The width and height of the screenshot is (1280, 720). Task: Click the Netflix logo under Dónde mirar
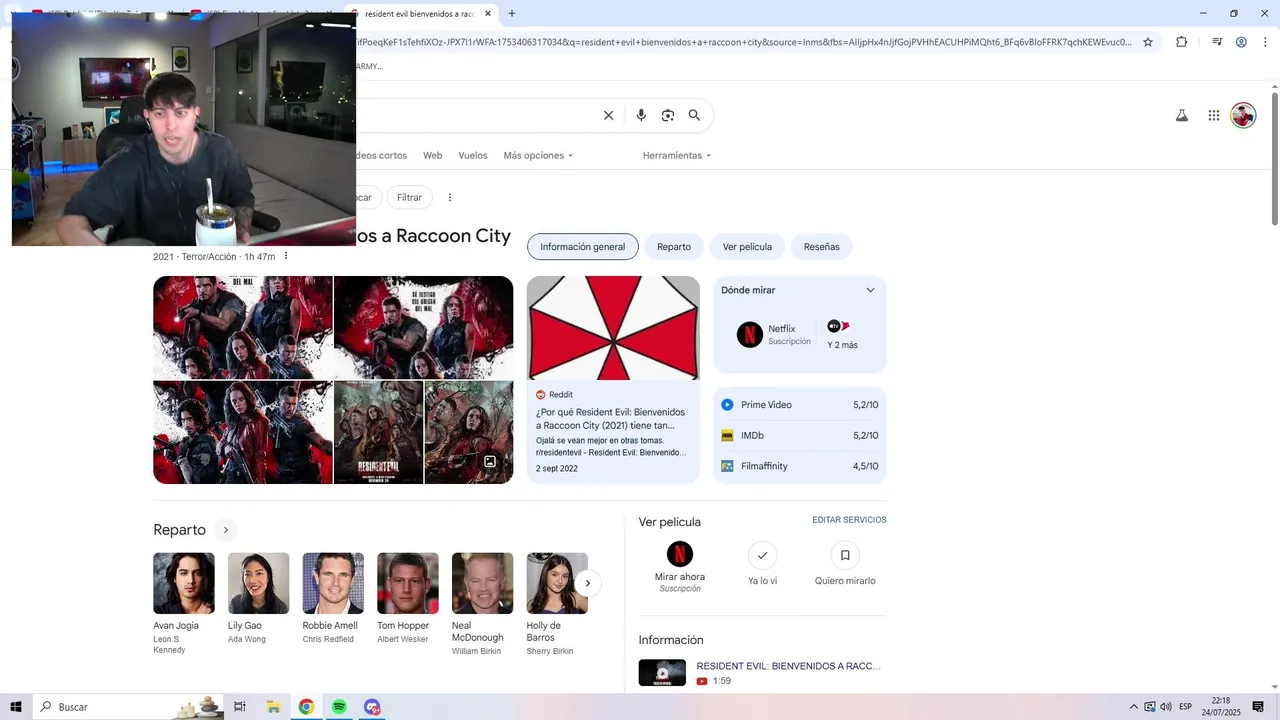point(750,334)
